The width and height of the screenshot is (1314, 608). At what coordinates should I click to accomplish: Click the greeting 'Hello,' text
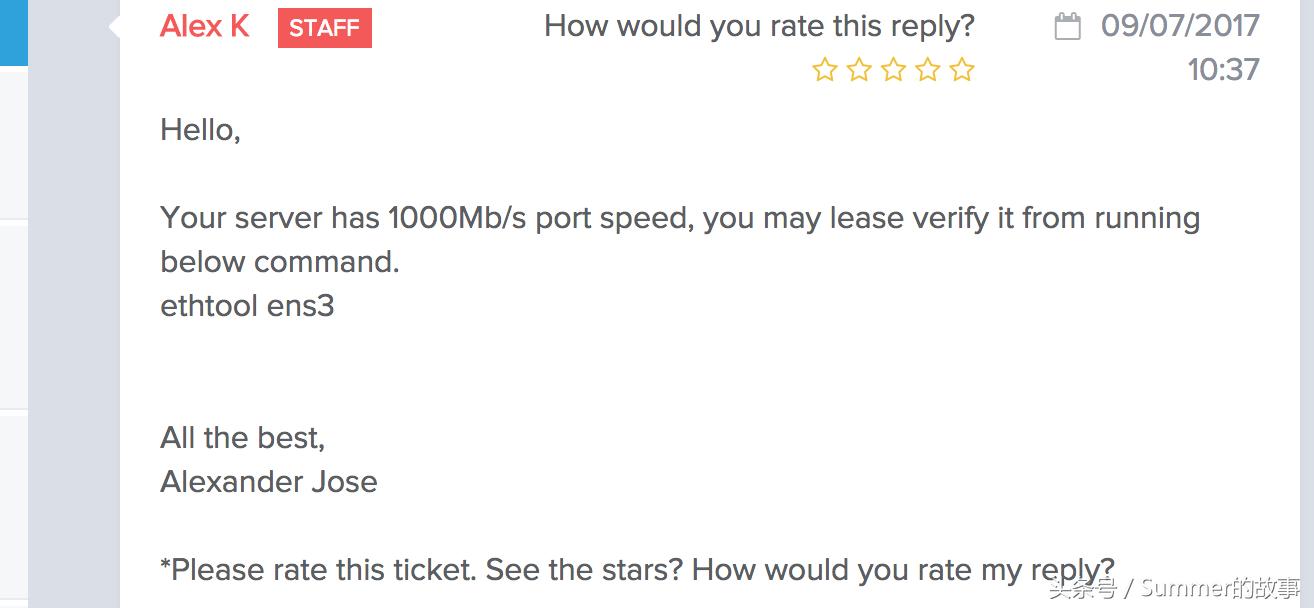199,128
